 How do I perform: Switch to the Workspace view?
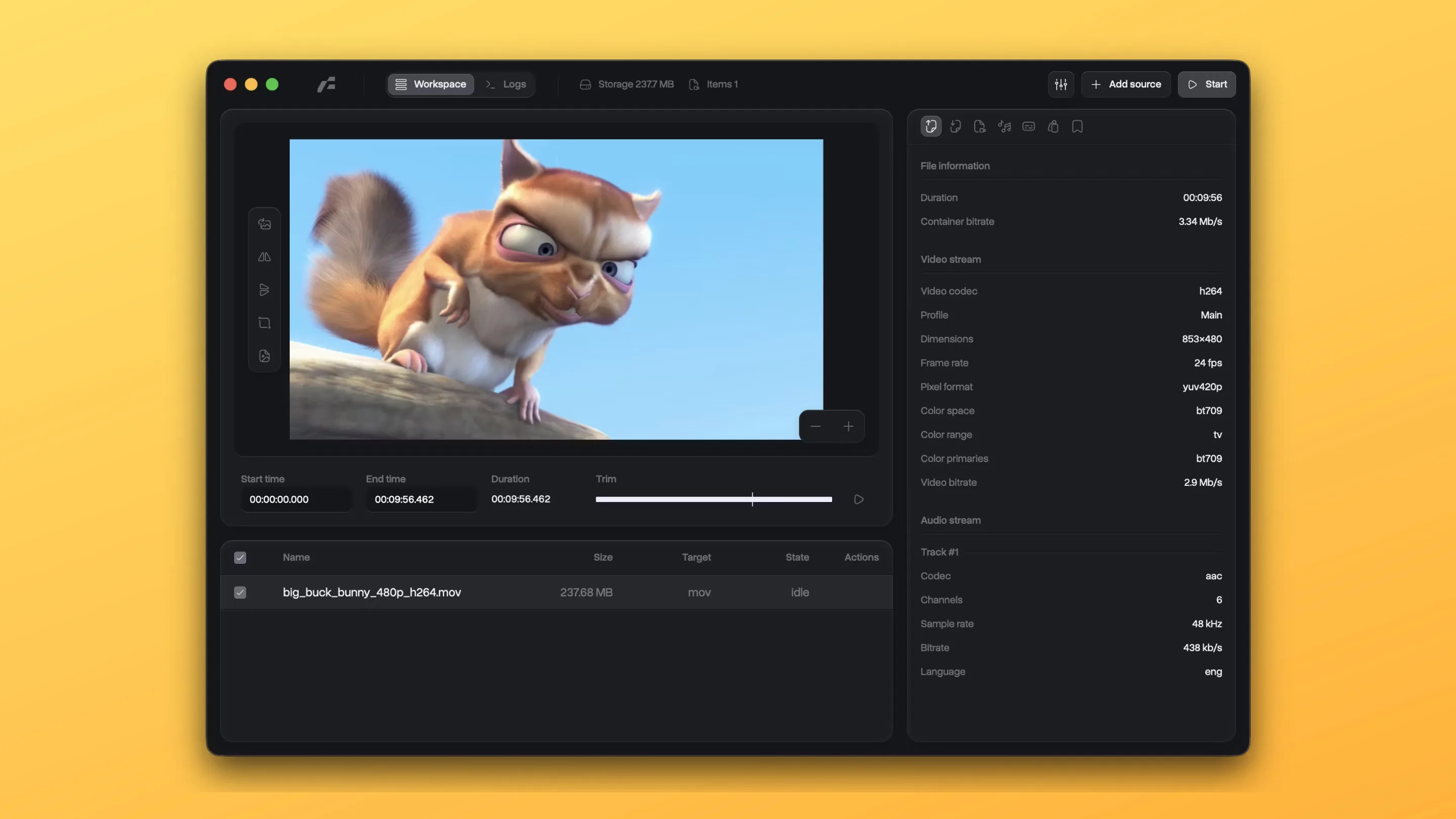pos(431,84)
